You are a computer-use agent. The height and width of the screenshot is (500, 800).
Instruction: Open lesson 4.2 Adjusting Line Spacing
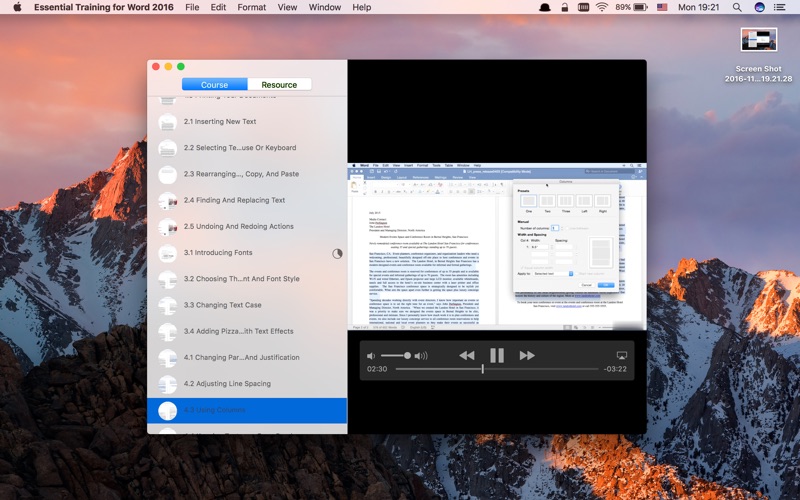coord(247,384)
